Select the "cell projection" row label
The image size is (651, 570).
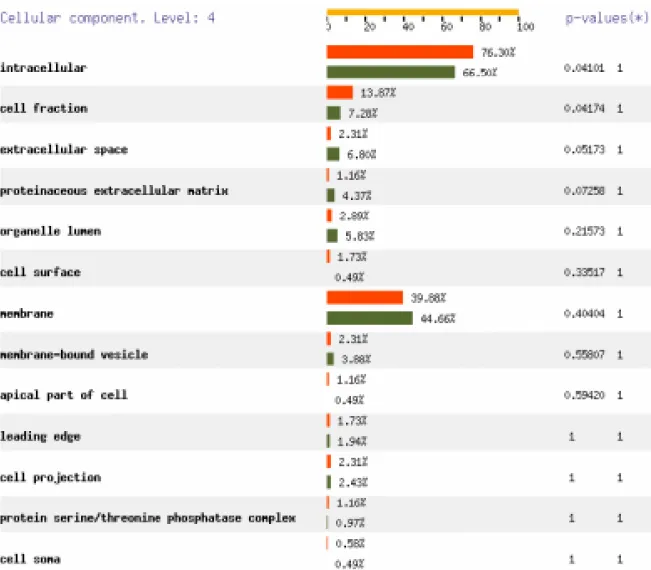[x=50, y=477]
